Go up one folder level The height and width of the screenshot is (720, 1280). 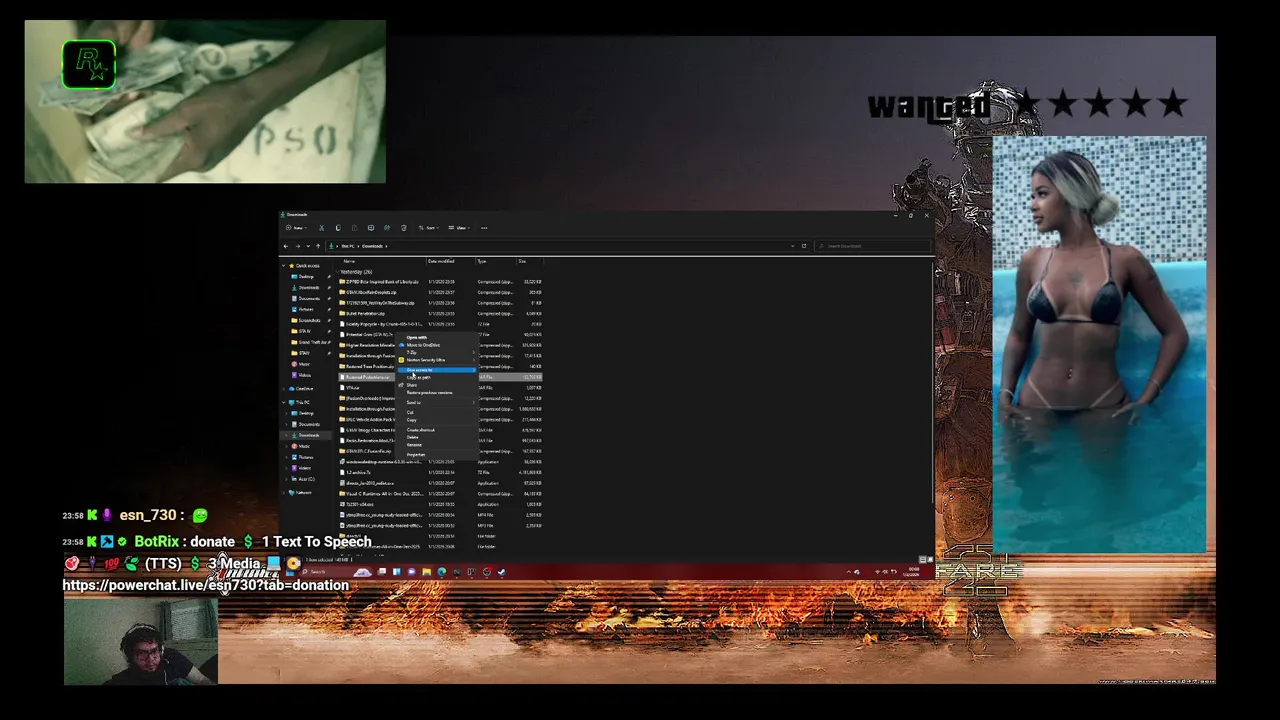click(318, 246)
